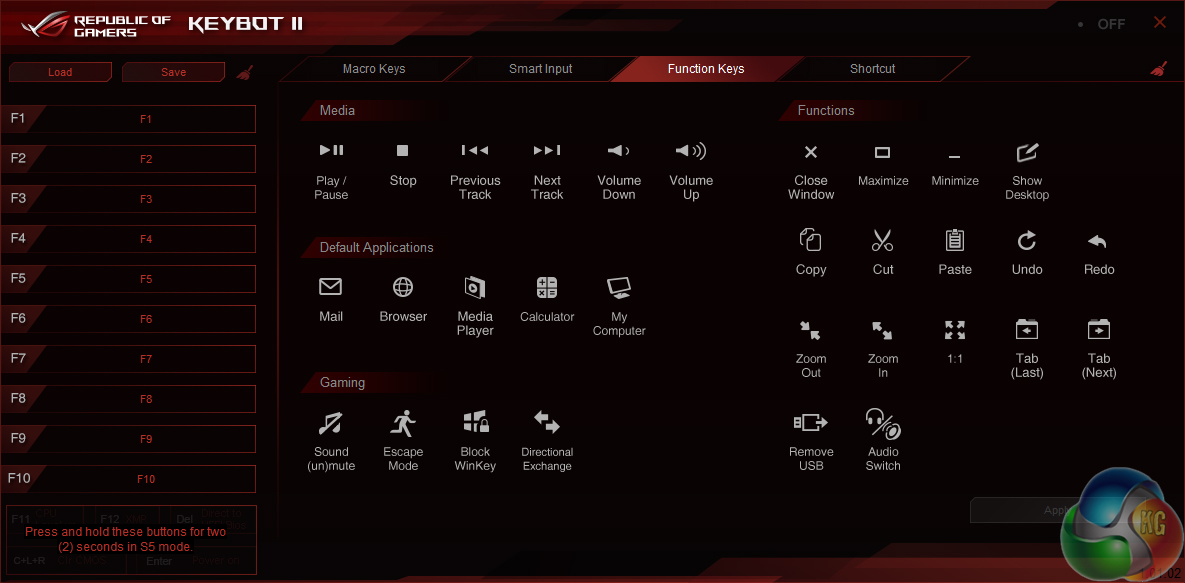Click the Load profile button

[x=60, y=72]
